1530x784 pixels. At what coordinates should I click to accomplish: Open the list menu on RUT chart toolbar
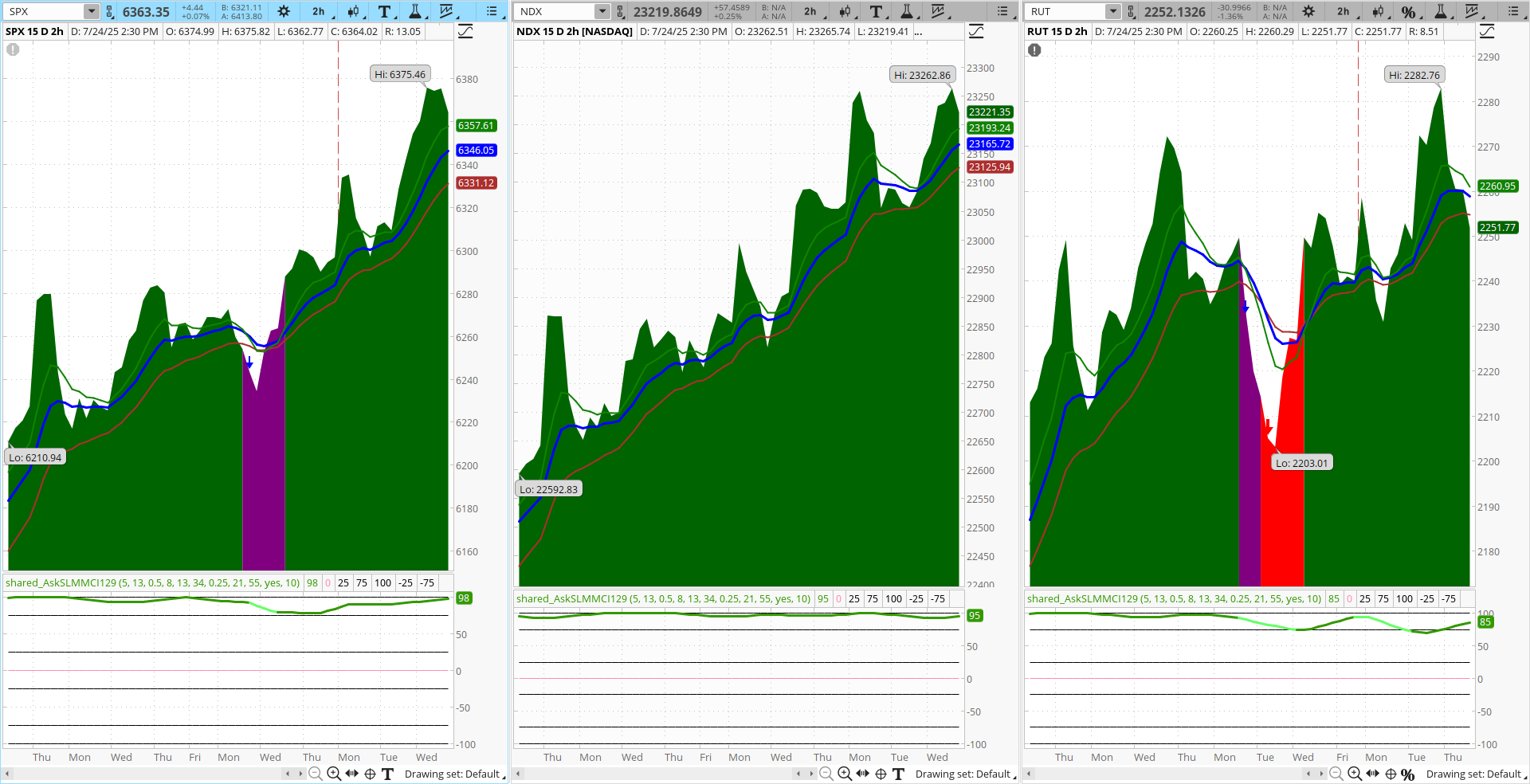pos(1513,11)
